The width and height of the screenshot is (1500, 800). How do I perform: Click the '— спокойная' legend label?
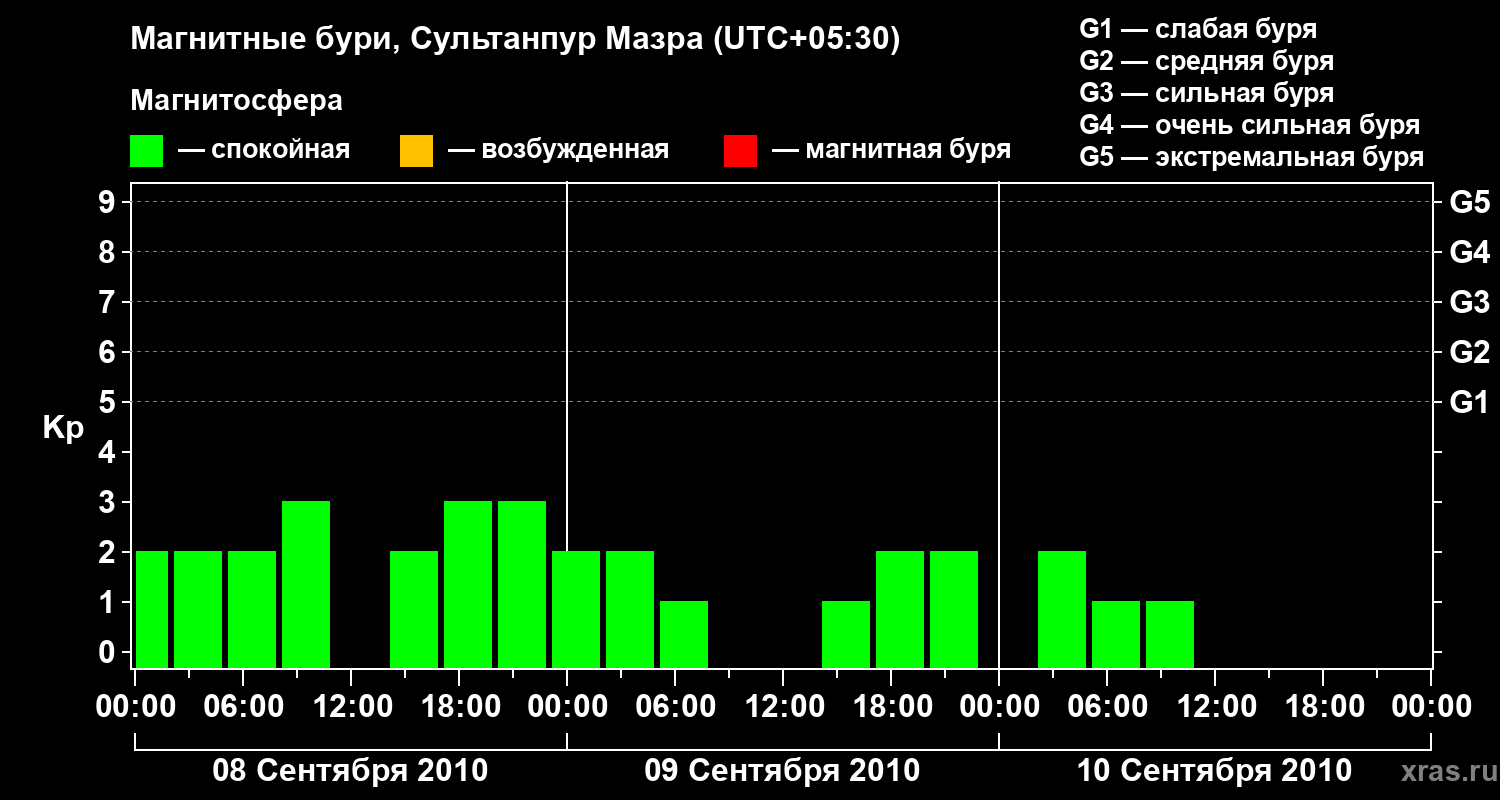[x=264, y=151]
